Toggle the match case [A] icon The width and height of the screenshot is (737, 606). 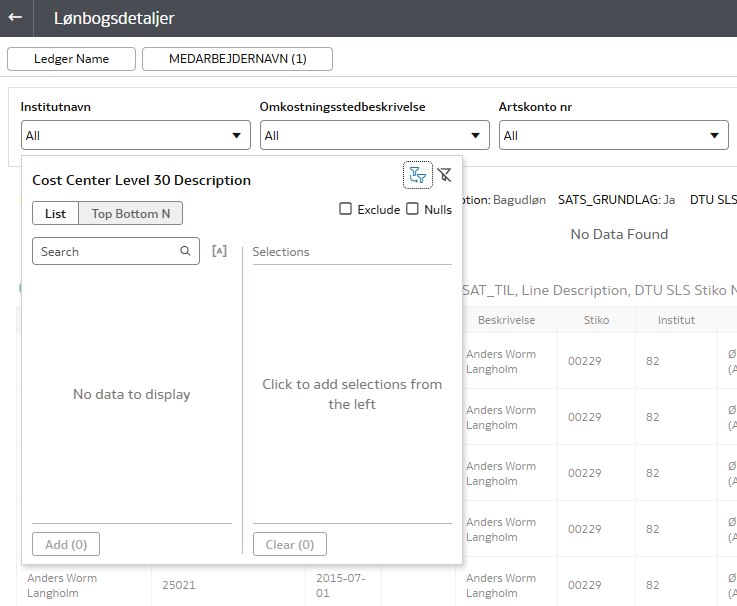(220, 251)
